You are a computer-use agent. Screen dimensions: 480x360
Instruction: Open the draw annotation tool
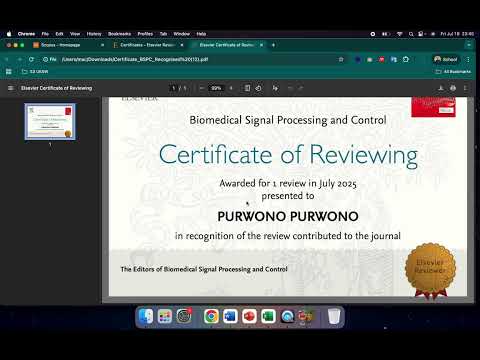pos(275,88)
